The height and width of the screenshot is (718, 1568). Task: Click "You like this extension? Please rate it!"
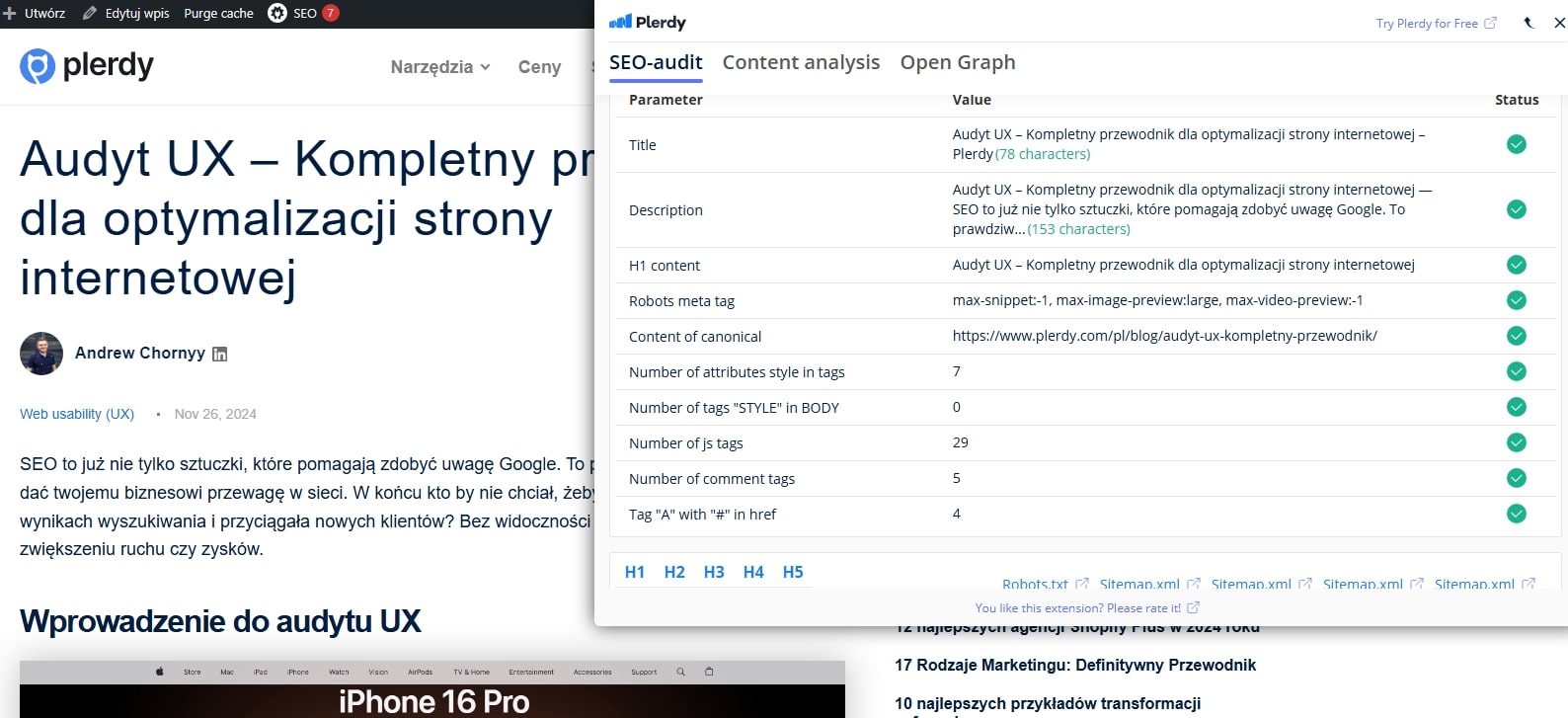[x=1087, y=607]
